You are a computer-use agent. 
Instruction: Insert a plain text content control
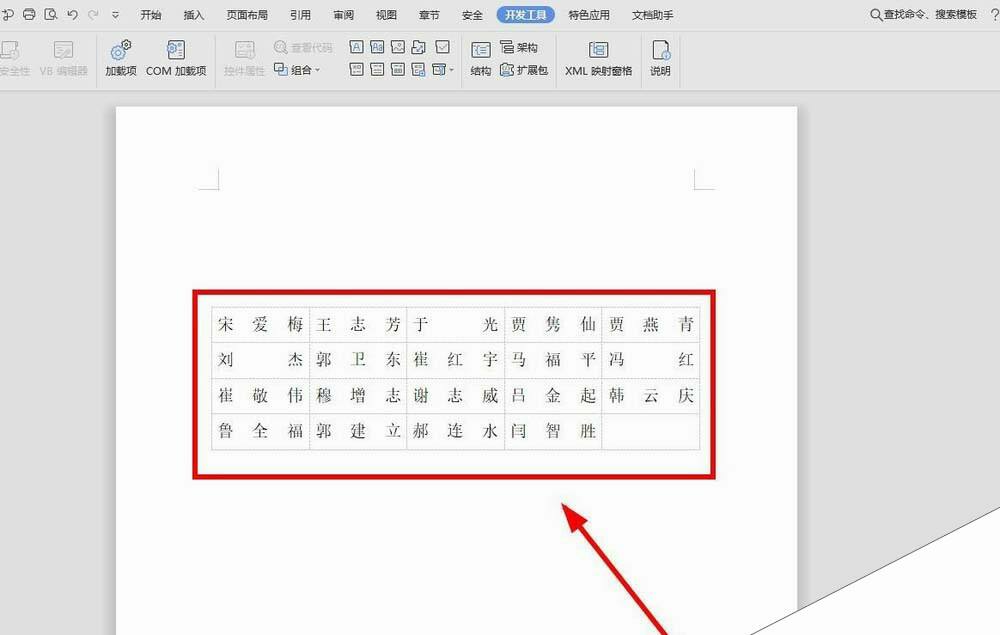pos(378,47)
